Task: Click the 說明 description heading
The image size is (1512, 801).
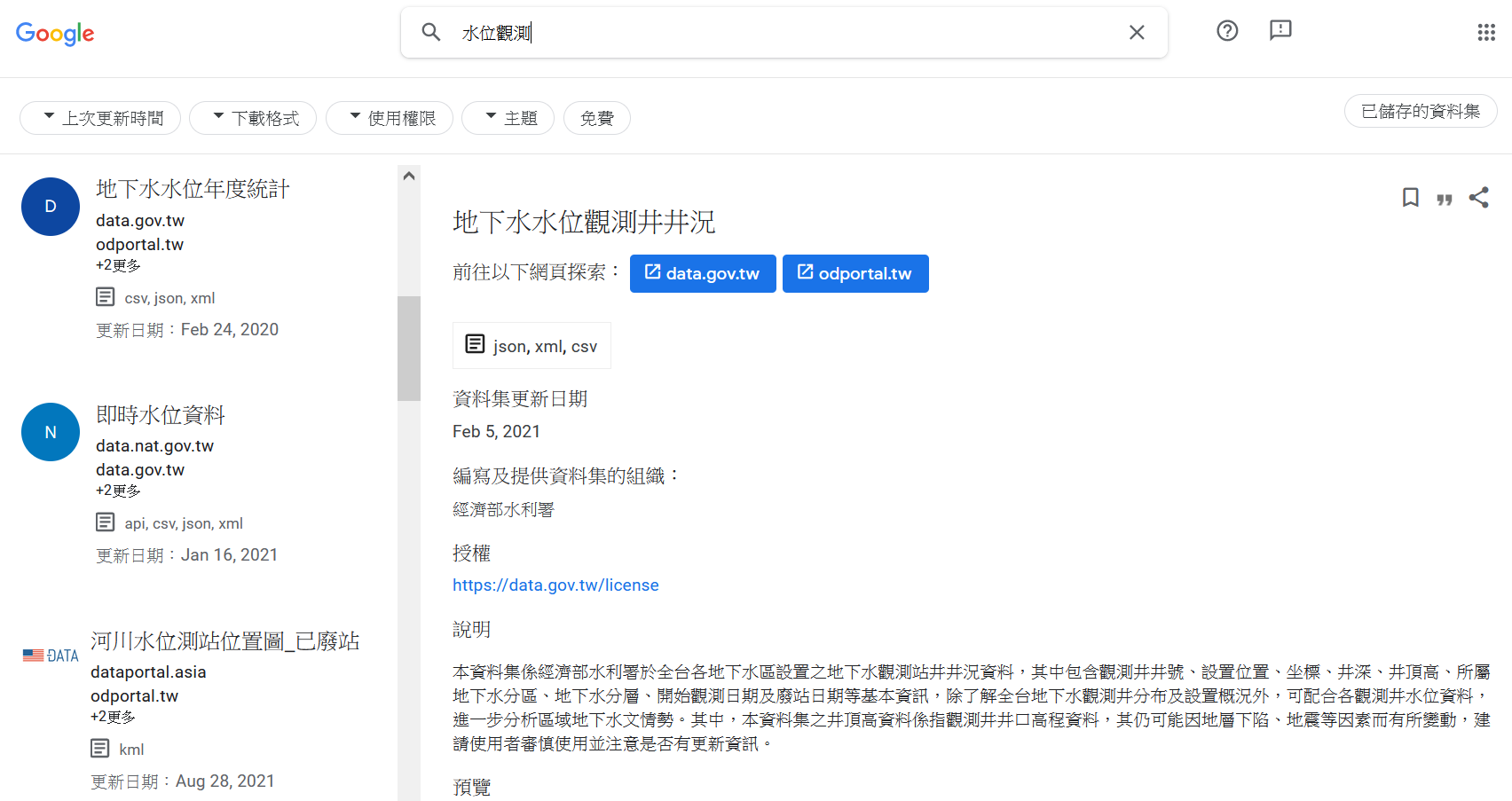Action: click(x=472, y=630)
